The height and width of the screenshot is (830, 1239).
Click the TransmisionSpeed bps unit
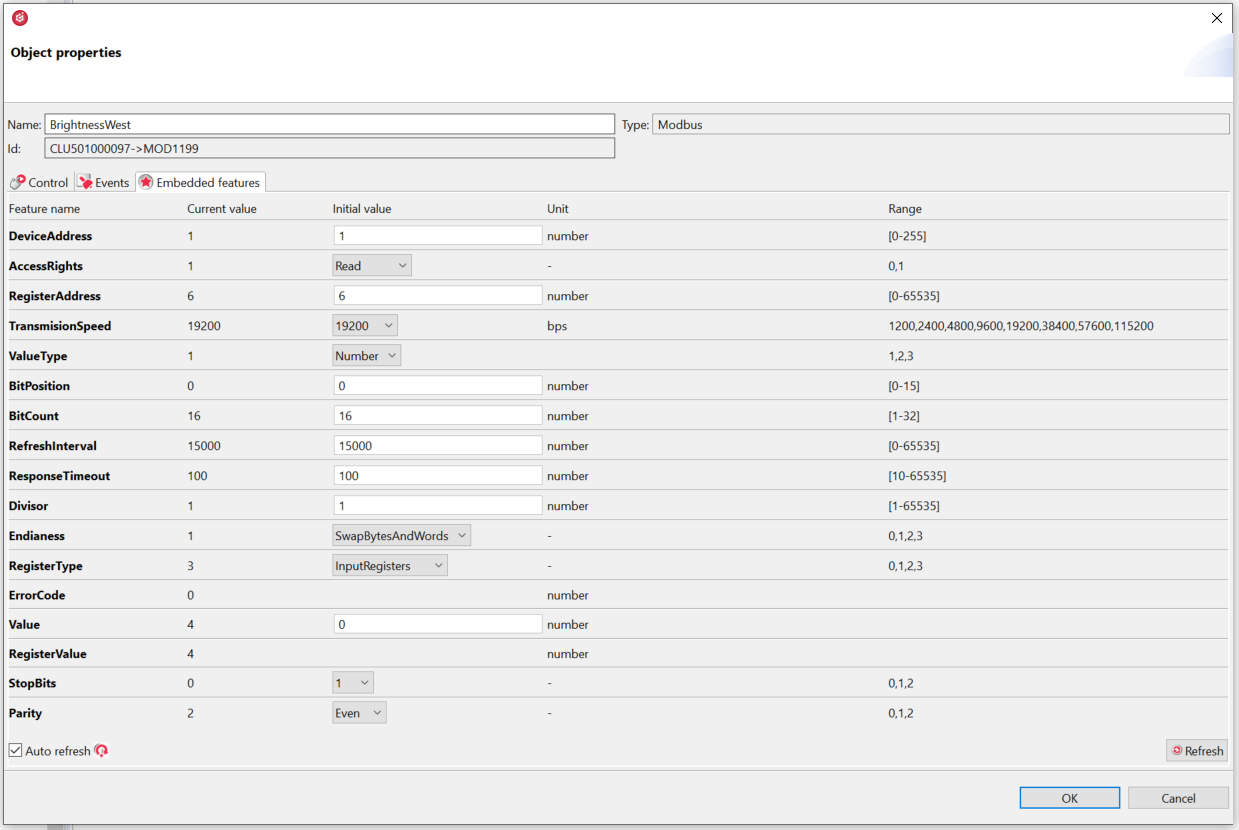point(557,326)
